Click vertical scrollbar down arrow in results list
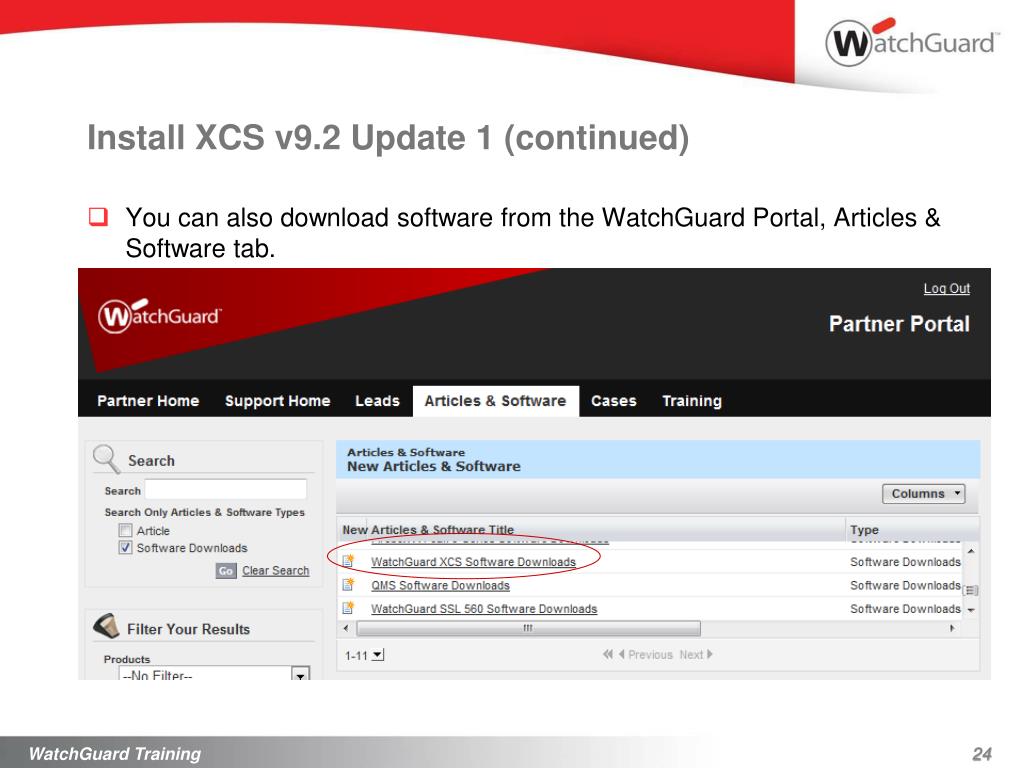Image resolution: width=1024 pixels, height=768 pixels. [x=971, y=610]
